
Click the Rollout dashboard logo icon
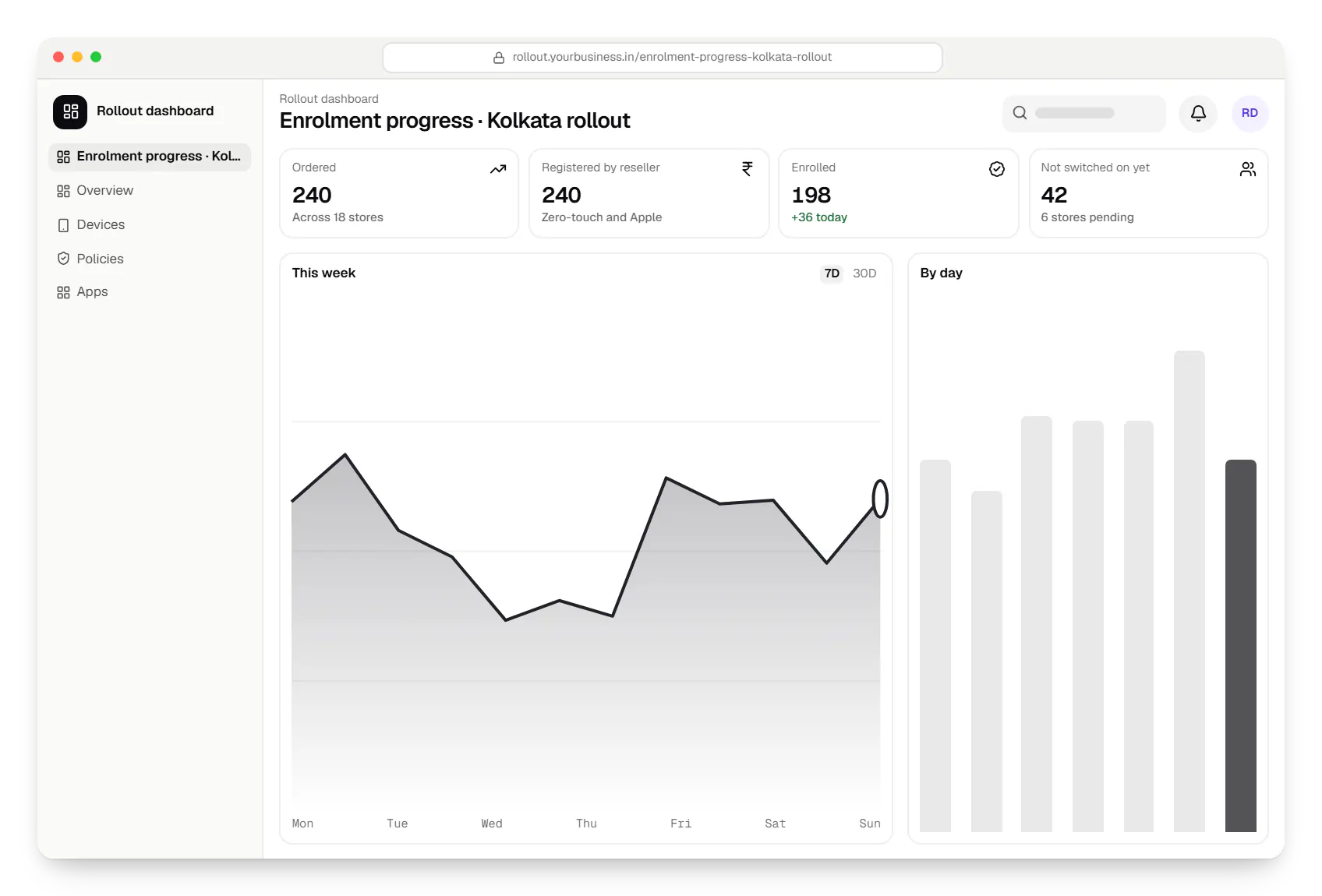tap(70, 111)
